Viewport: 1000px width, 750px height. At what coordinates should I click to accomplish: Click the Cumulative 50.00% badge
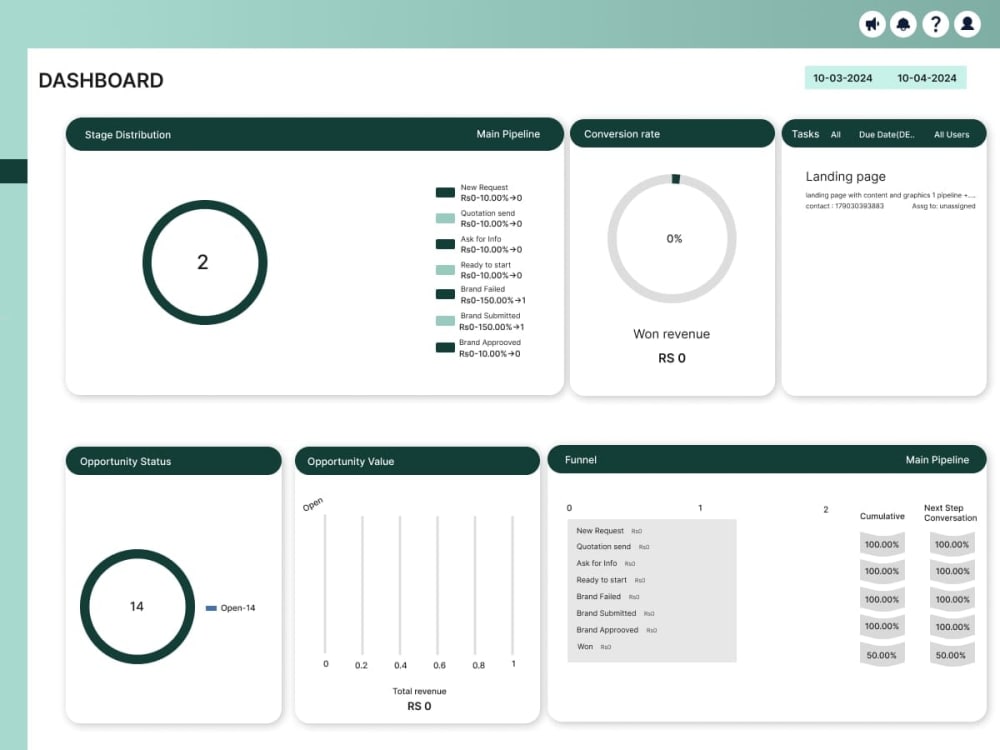pos(881,656)
